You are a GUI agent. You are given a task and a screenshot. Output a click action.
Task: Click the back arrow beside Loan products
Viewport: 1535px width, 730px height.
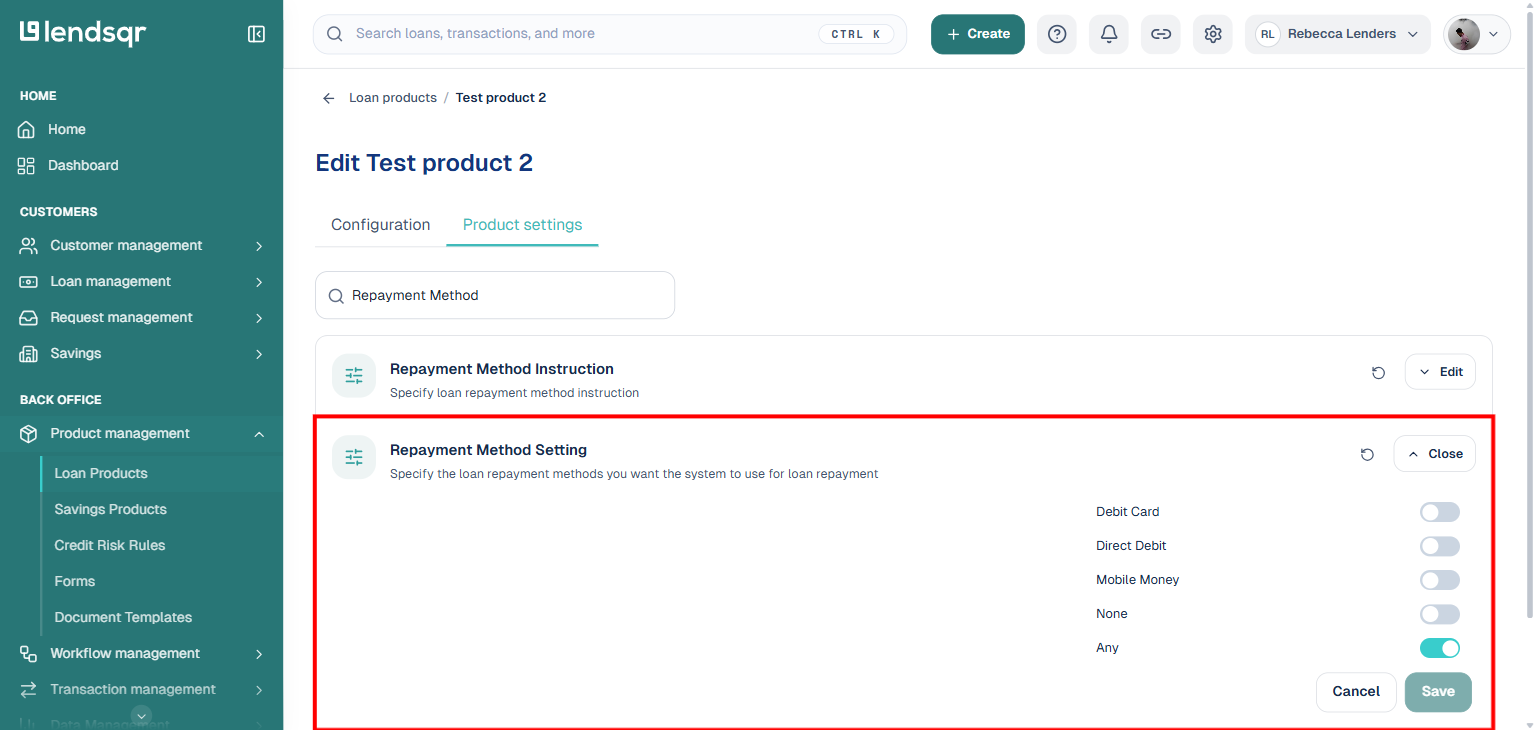pos(328,98)
